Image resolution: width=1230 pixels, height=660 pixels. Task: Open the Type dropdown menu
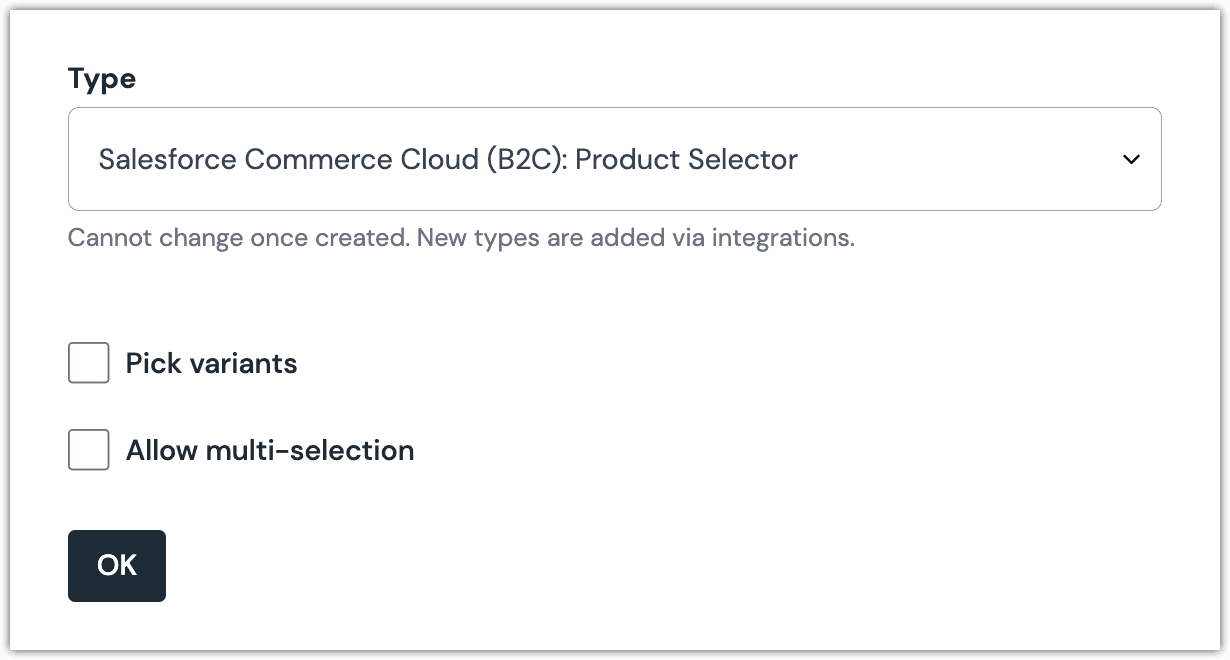pos(614,159)
